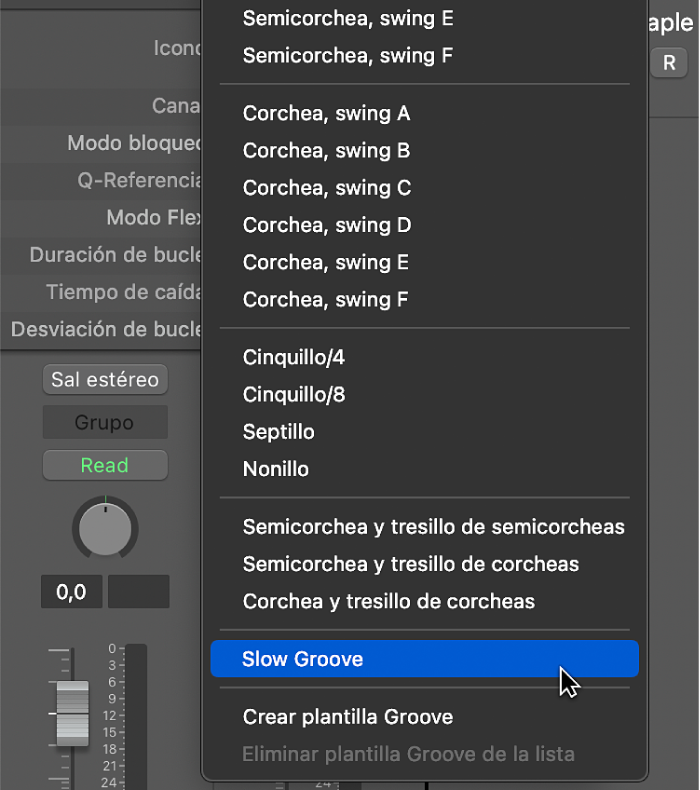Pick Corchea, swing D from list
Screen dimensions: 700x790
point(327,225)
